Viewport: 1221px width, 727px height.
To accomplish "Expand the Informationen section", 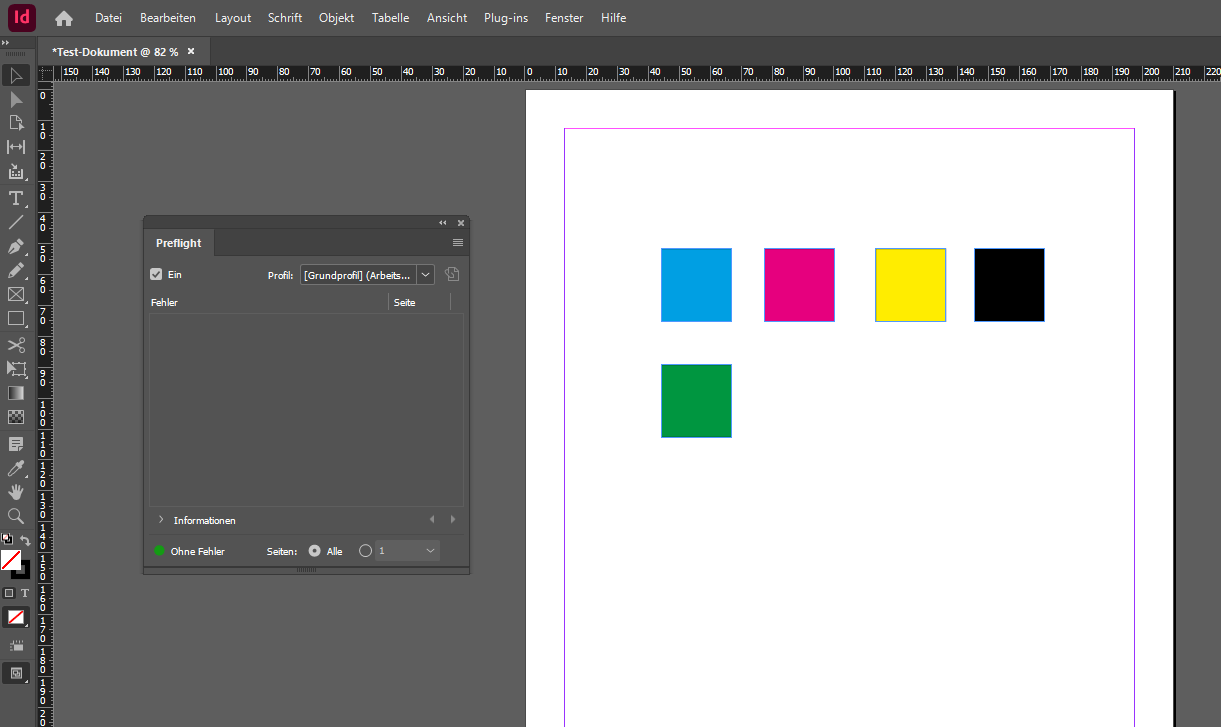I will pyautogui.click(x=161, y=520).
